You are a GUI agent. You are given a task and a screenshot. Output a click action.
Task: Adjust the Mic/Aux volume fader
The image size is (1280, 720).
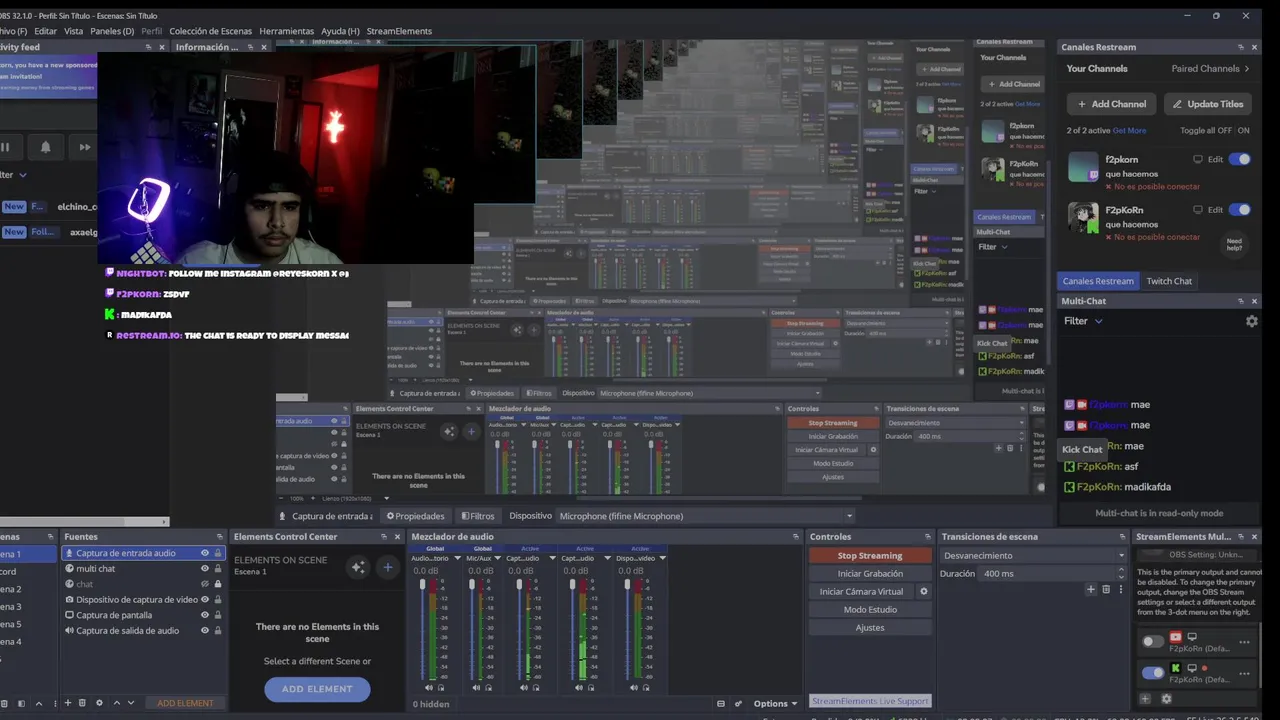tap(470, 585)
